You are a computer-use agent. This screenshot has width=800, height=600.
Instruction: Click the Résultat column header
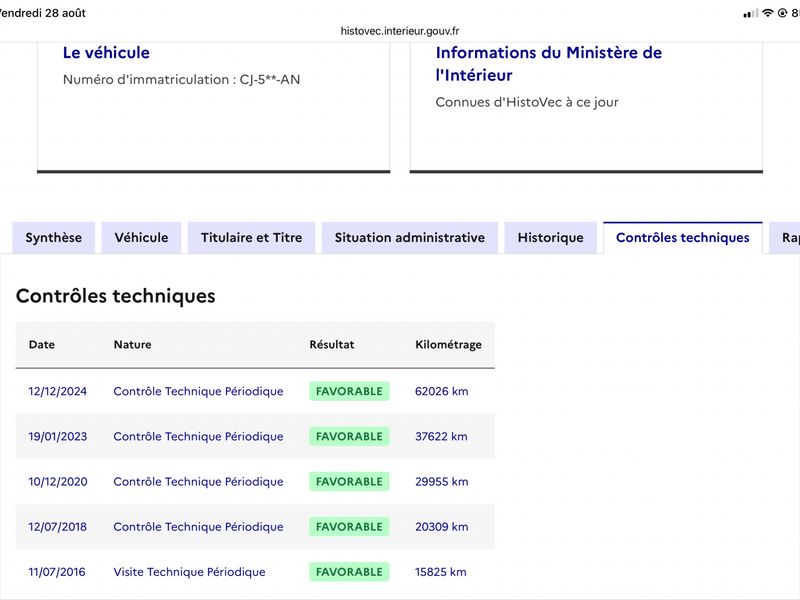pos(332,344)
